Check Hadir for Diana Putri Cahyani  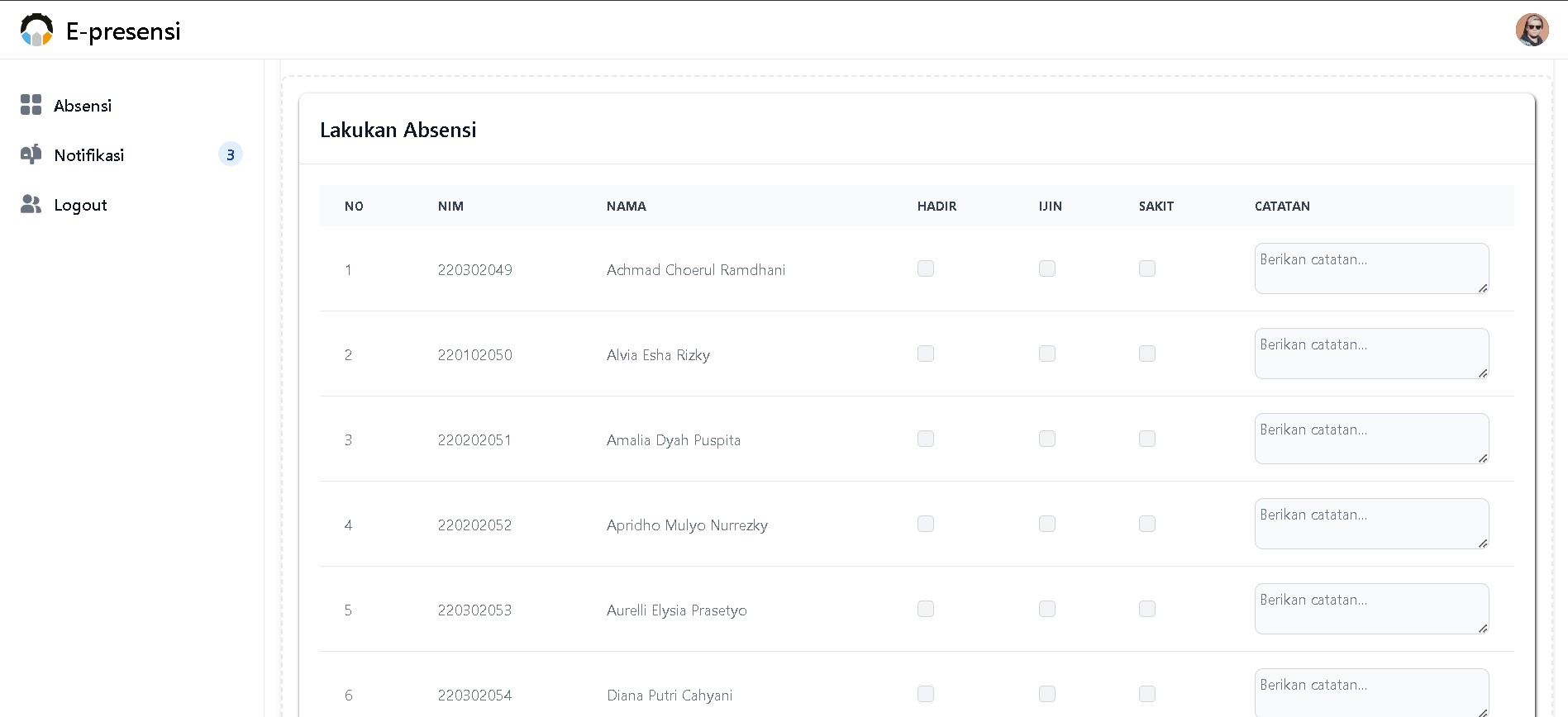[x=926, y=694]
